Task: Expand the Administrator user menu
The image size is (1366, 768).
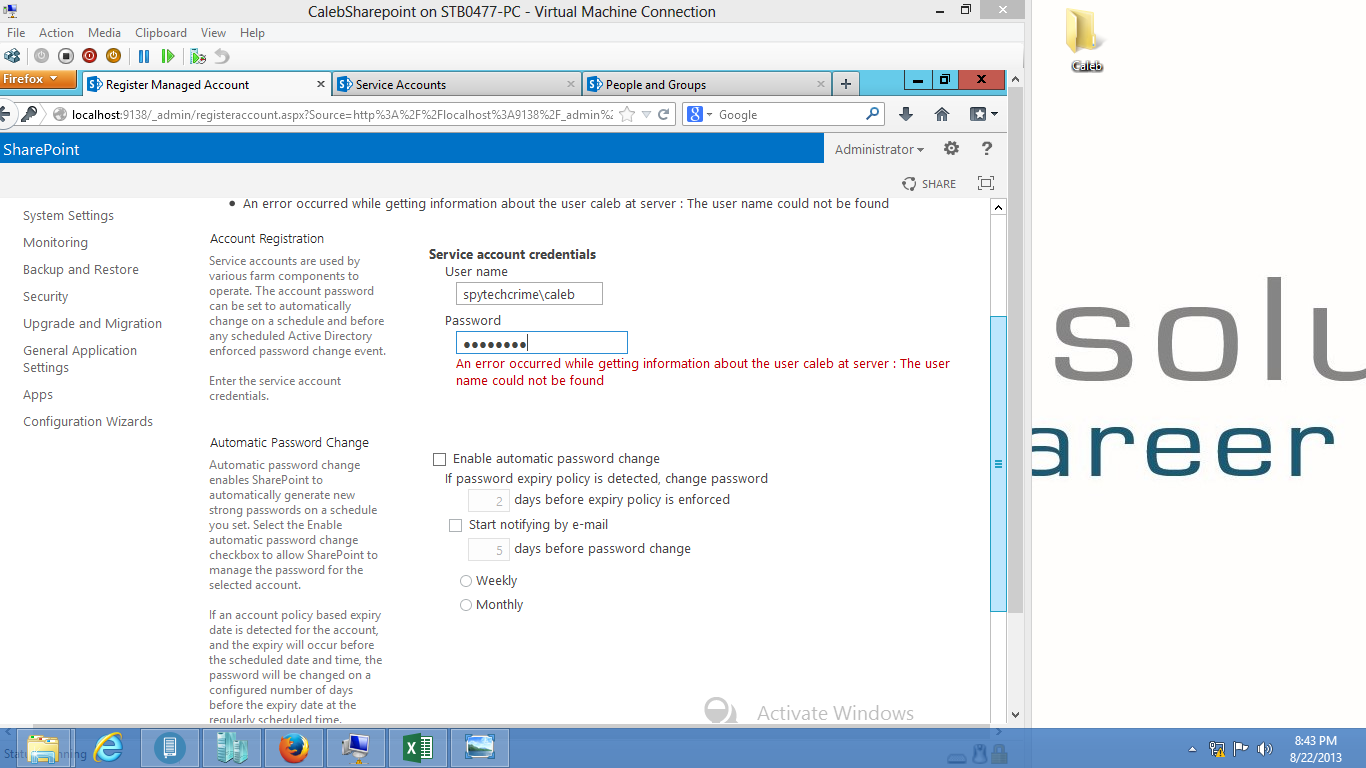Action: coord(879,149)
